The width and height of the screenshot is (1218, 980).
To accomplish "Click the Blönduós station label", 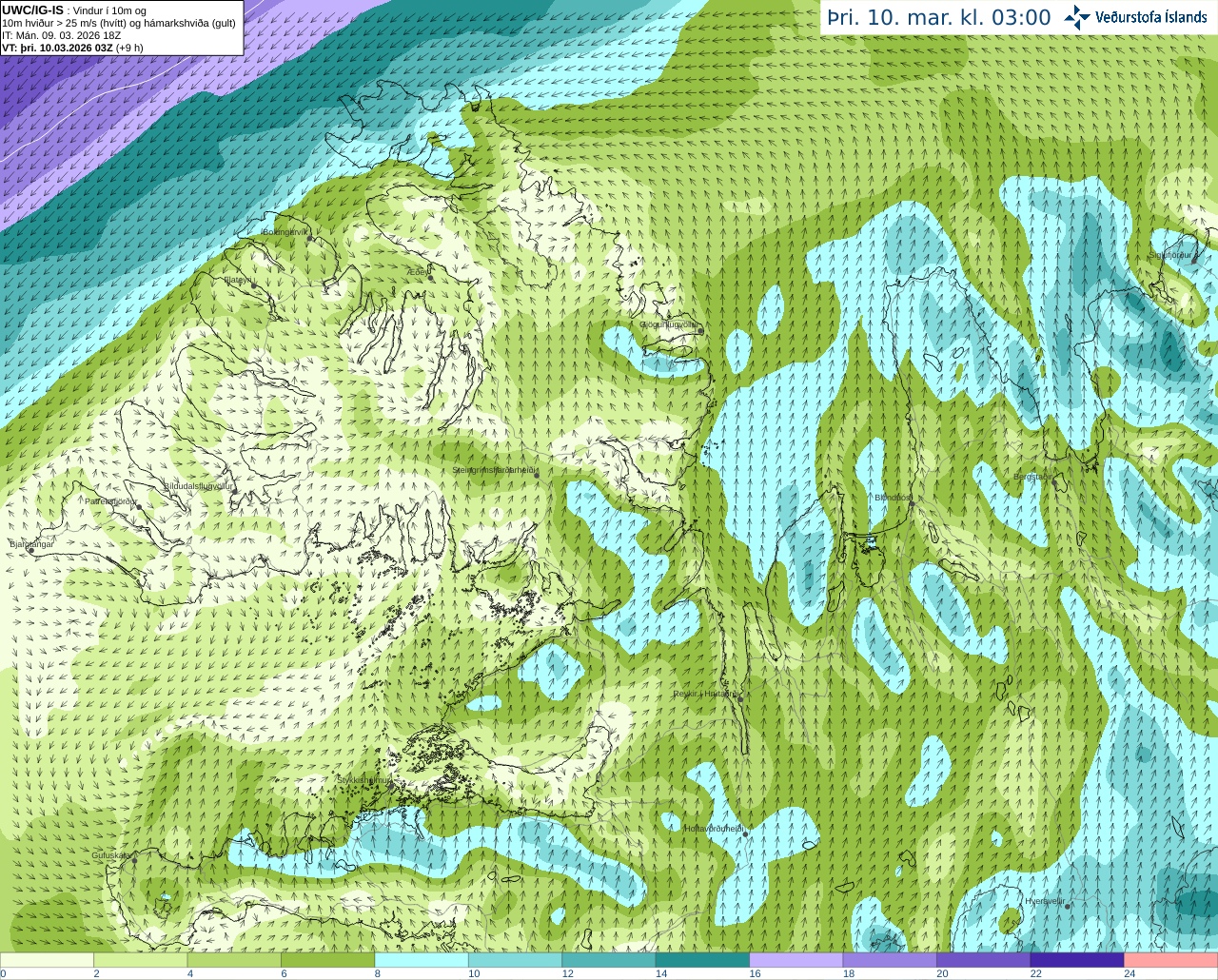I will pos(893,498).
